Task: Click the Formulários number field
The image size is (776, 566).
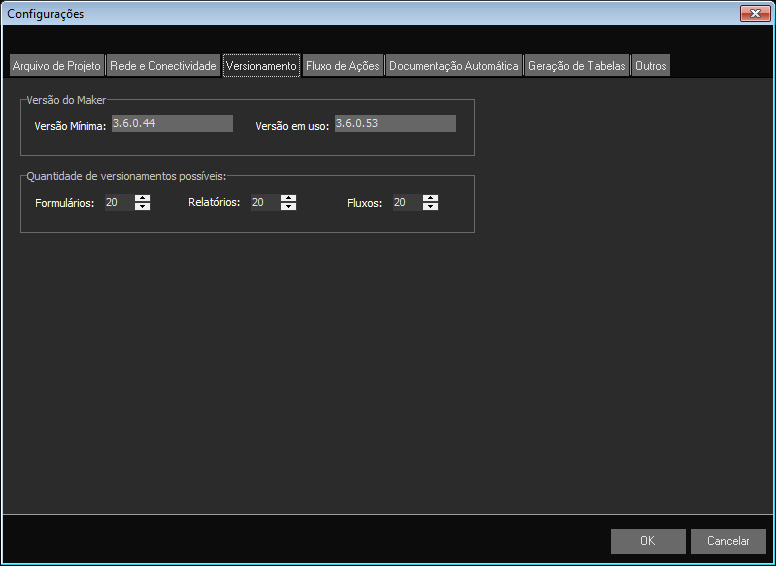Action: coord(118,203)
